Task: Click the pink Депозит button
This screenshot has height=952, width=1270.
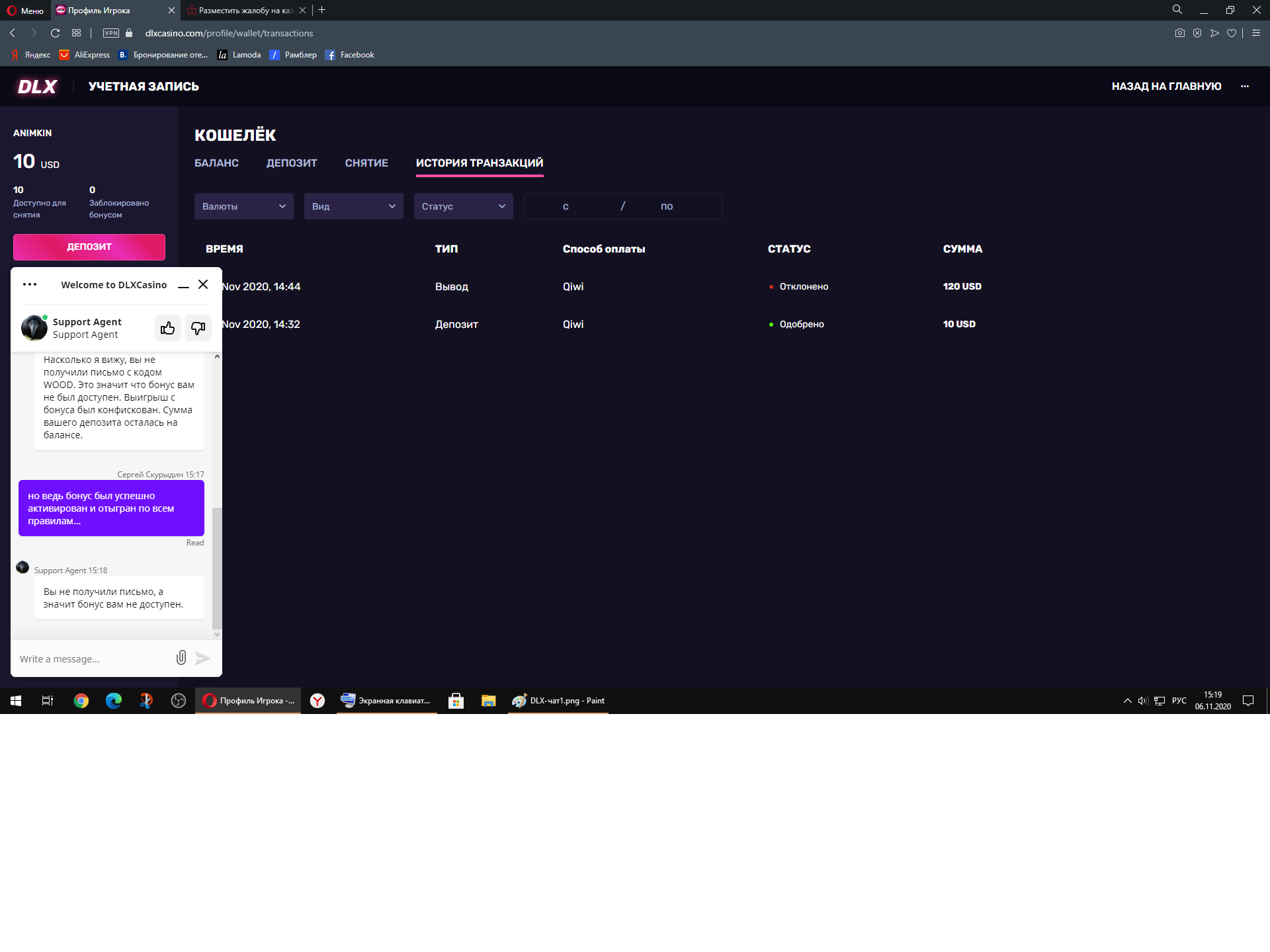Action: [89, 247]
